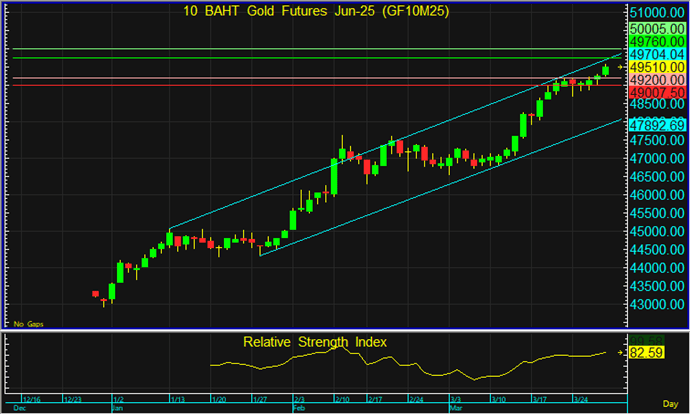Click the light green 50005.00 level label
The height and width of the screenshot is (415, 691).
[656, 30]
